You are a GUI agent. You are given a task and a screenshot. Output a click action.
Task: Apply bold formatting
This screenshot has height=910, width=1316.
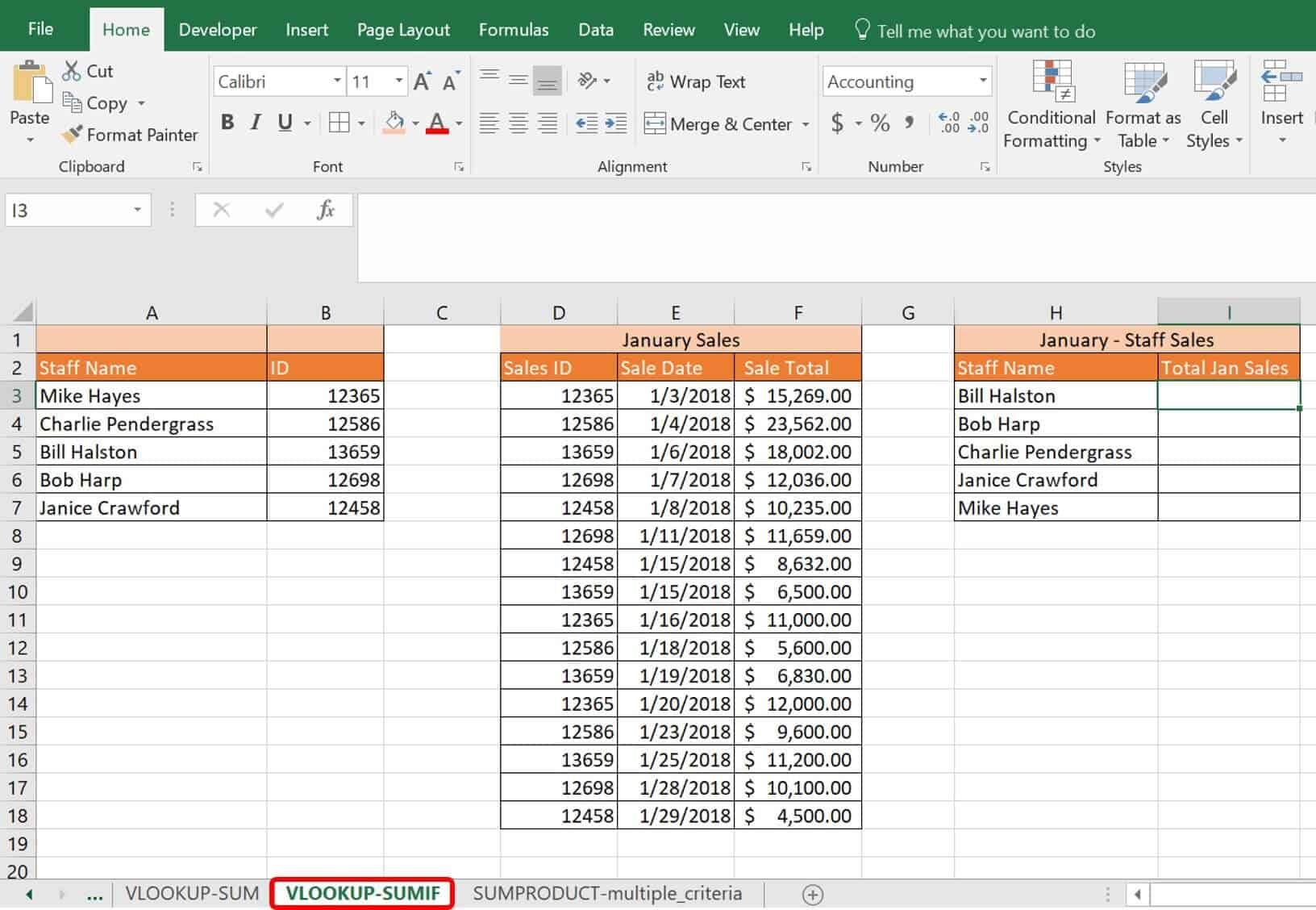(227, 123)
